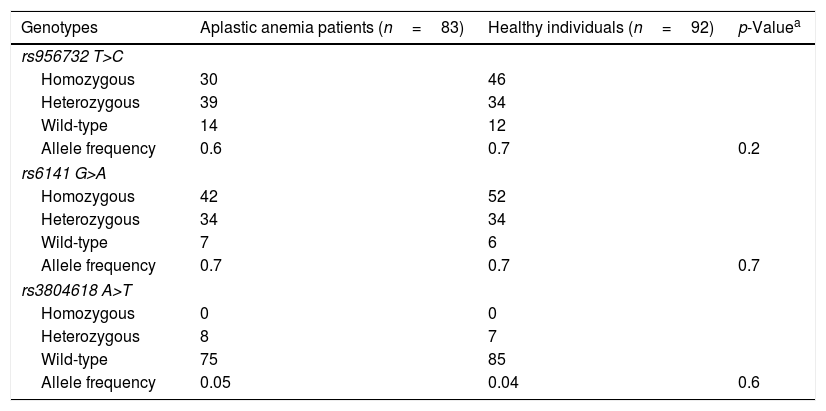Click the value 42 for rs6141 homozygous patients
Viewport: 826px width, 411px height.
click(x=209, y=196)
